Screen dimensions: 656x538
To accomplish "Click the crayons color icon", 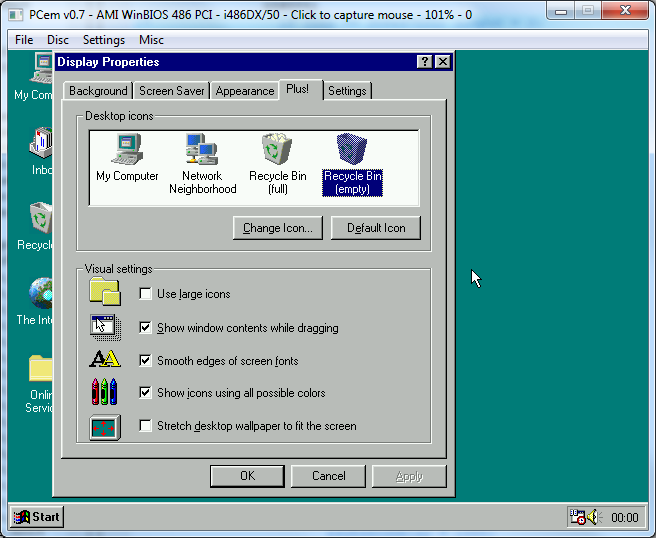I will click(x=104, y=392).
